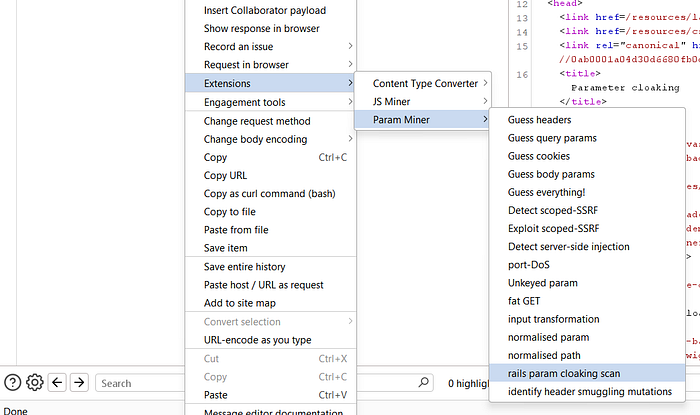Select Change request method
The image size is (700, 415).
pyautogui.click(x=271, y=121)
